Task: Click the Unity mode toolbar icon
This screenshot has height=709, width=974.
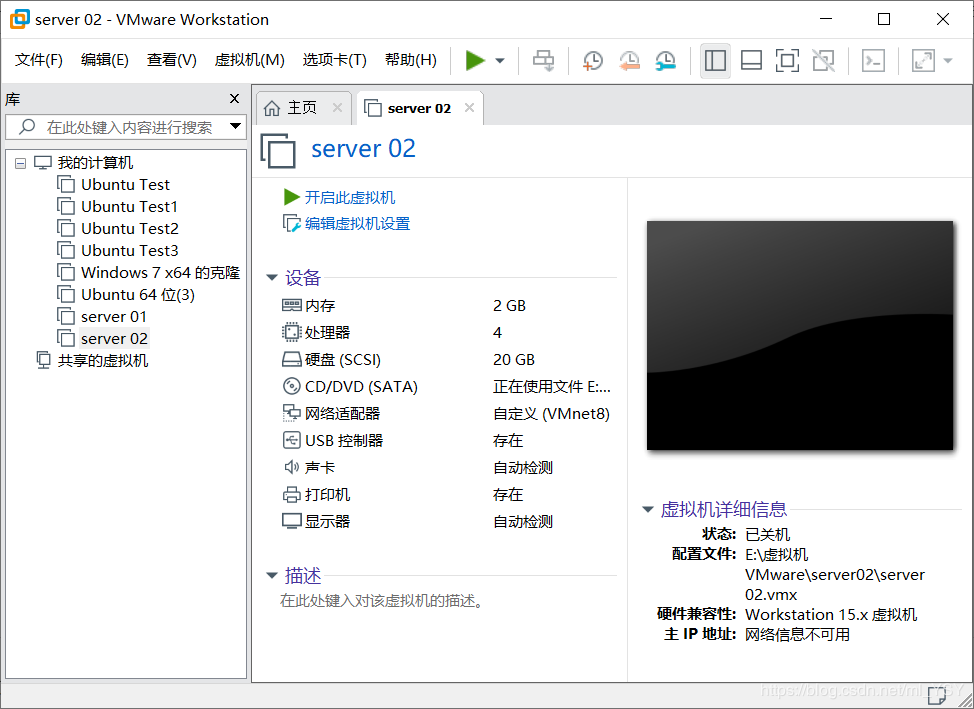Action: pos(823,61)
